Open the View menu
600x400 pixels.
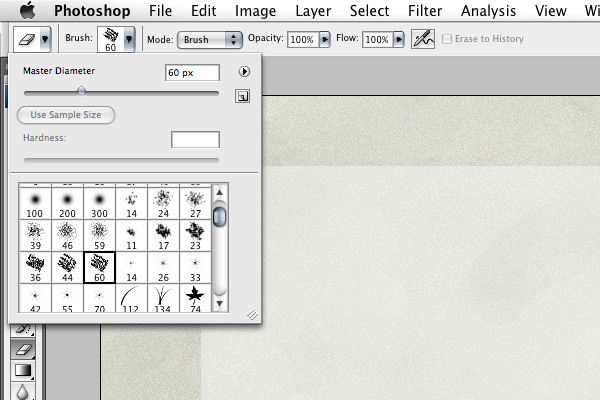[x=551, y=11]
